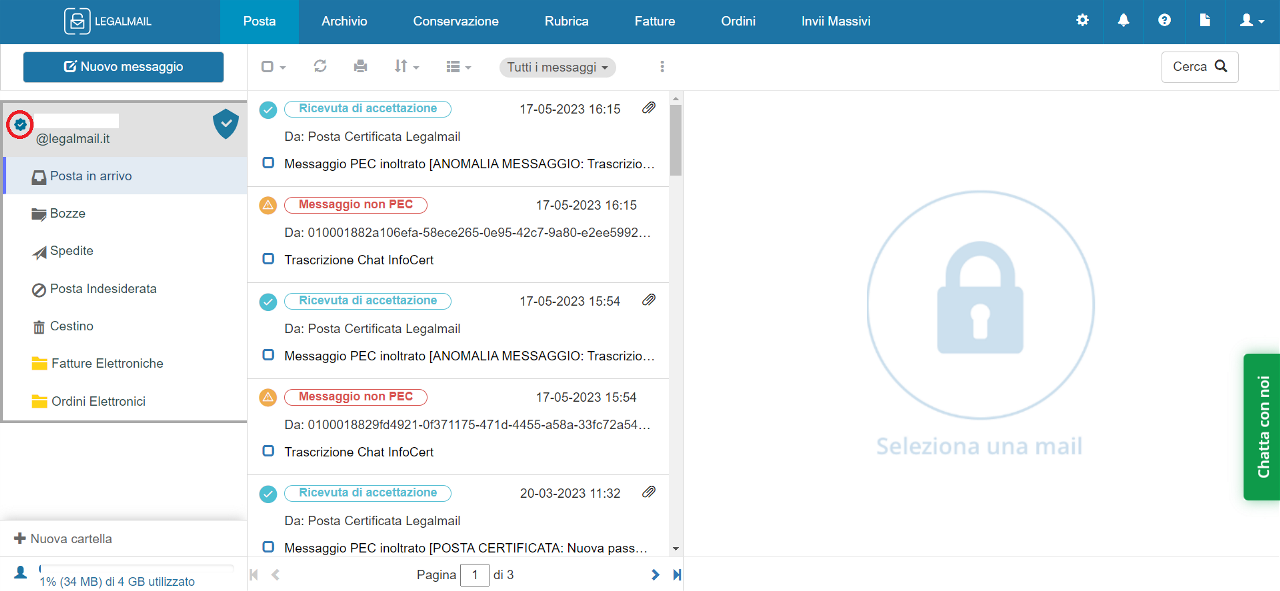Go to next page arrow

[655, 575]
